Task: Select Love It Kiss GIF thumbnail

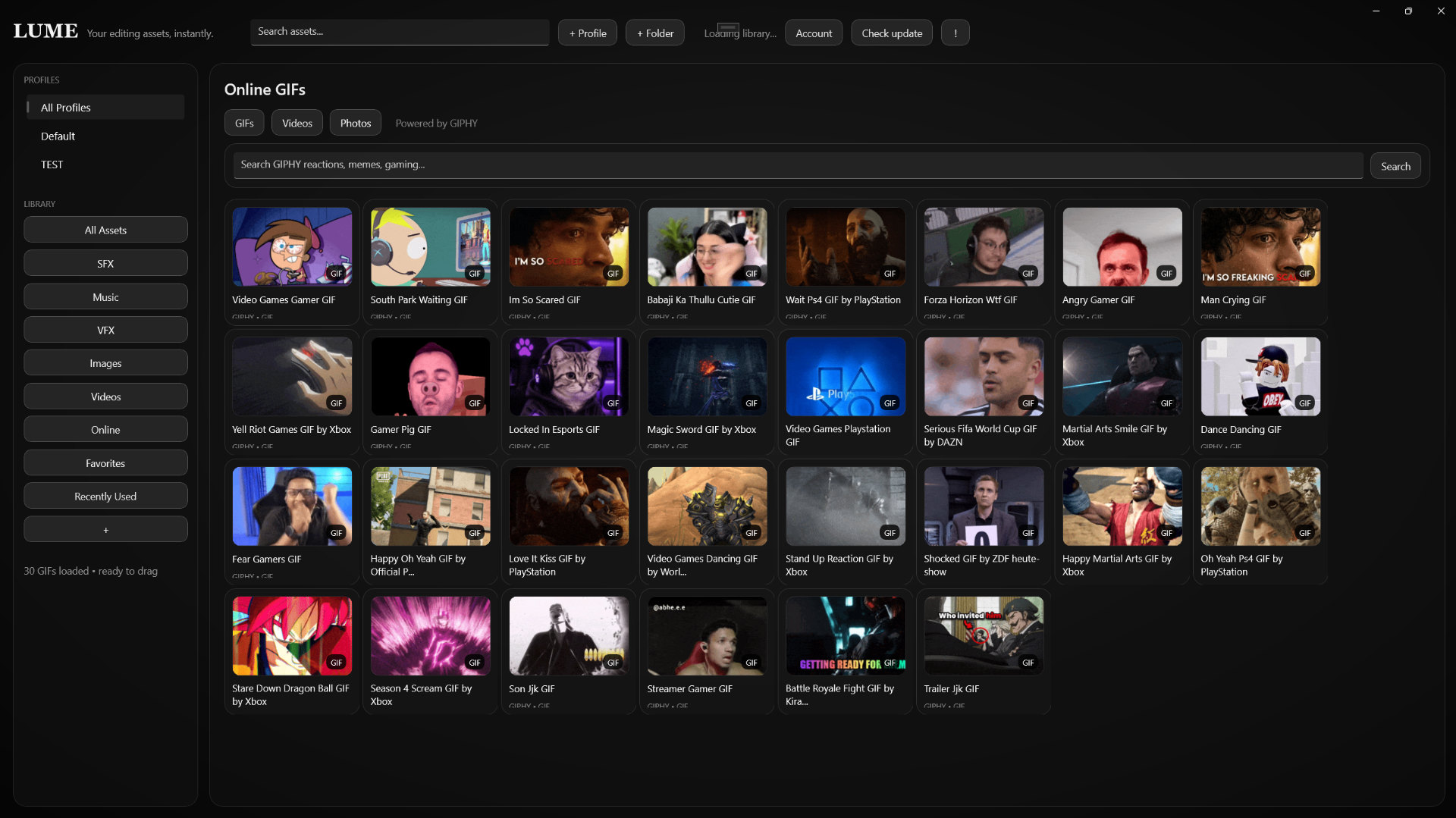Action: coord(569,506)
